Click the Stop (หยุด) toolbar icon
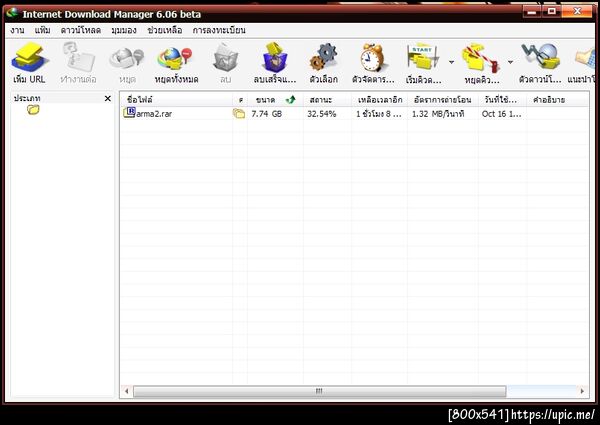Image resolution: width=600 pixels, height=425 pixels. [127, 59]
